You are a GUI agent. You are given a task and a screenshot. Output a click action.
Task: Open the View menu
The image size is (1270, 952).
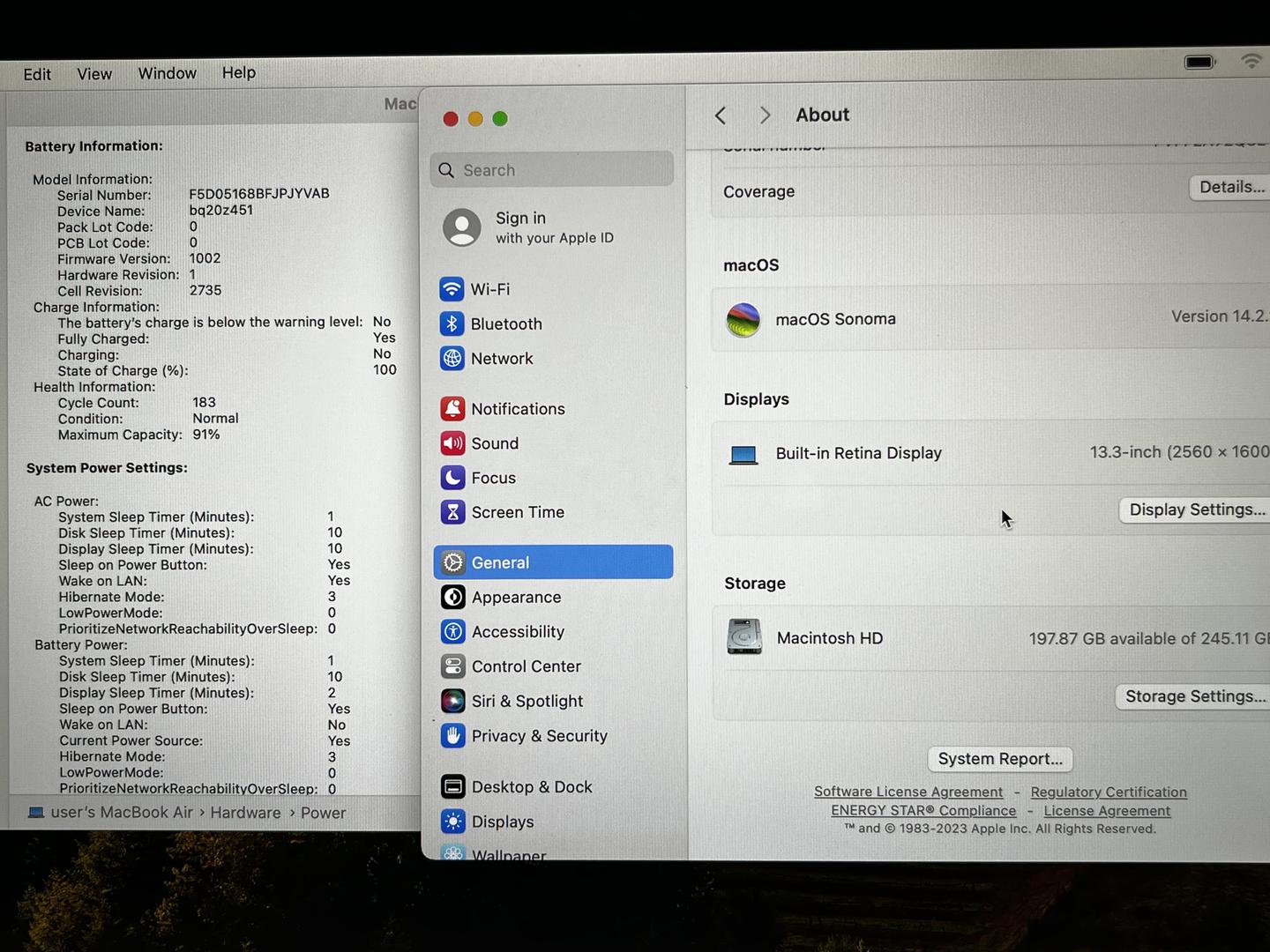click(x=94, y=74)
